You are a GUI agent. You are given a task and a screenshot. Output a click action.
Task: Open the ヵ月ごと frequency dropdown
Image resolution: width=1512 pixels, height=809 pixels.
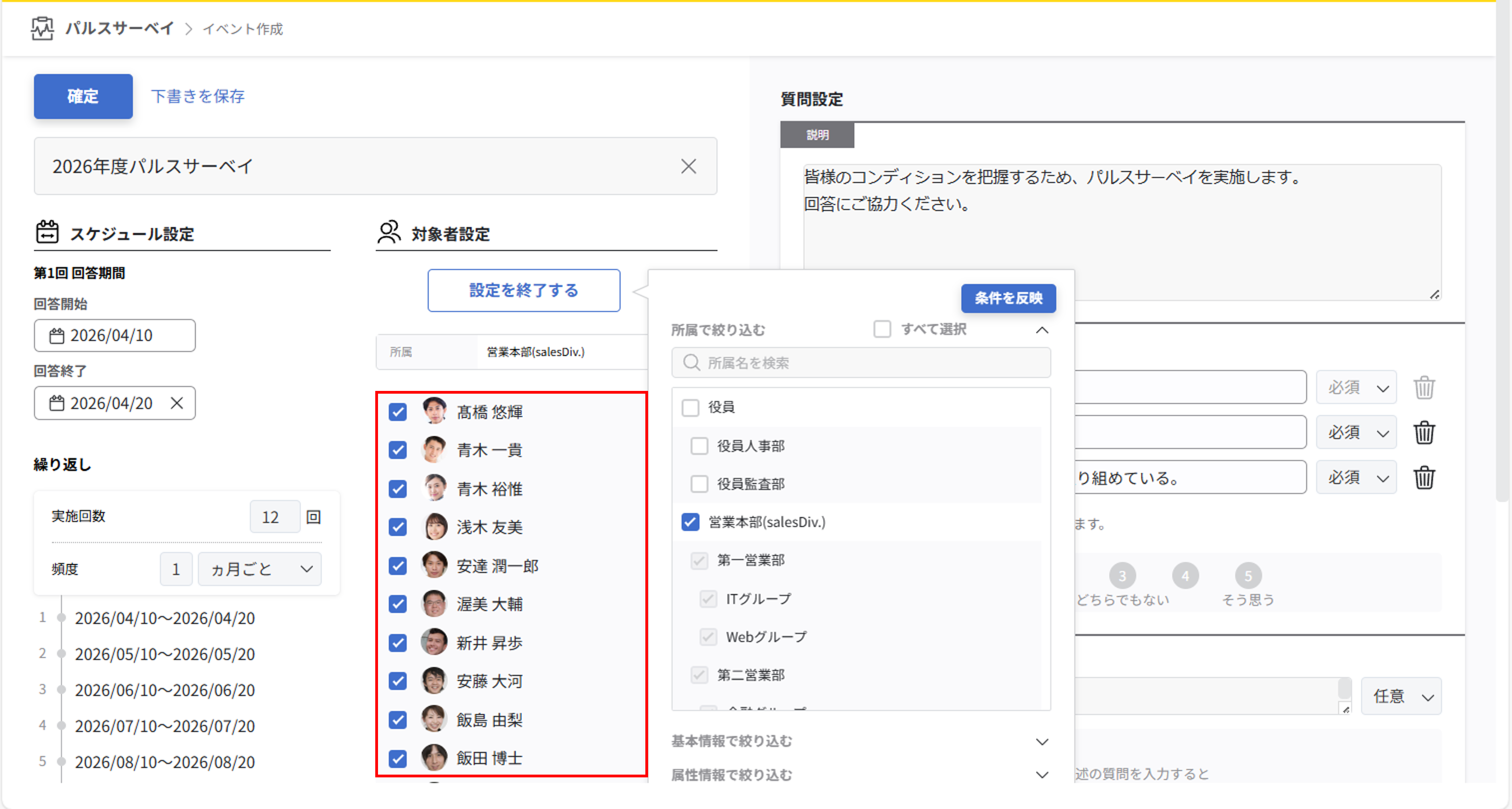point(259,569)
